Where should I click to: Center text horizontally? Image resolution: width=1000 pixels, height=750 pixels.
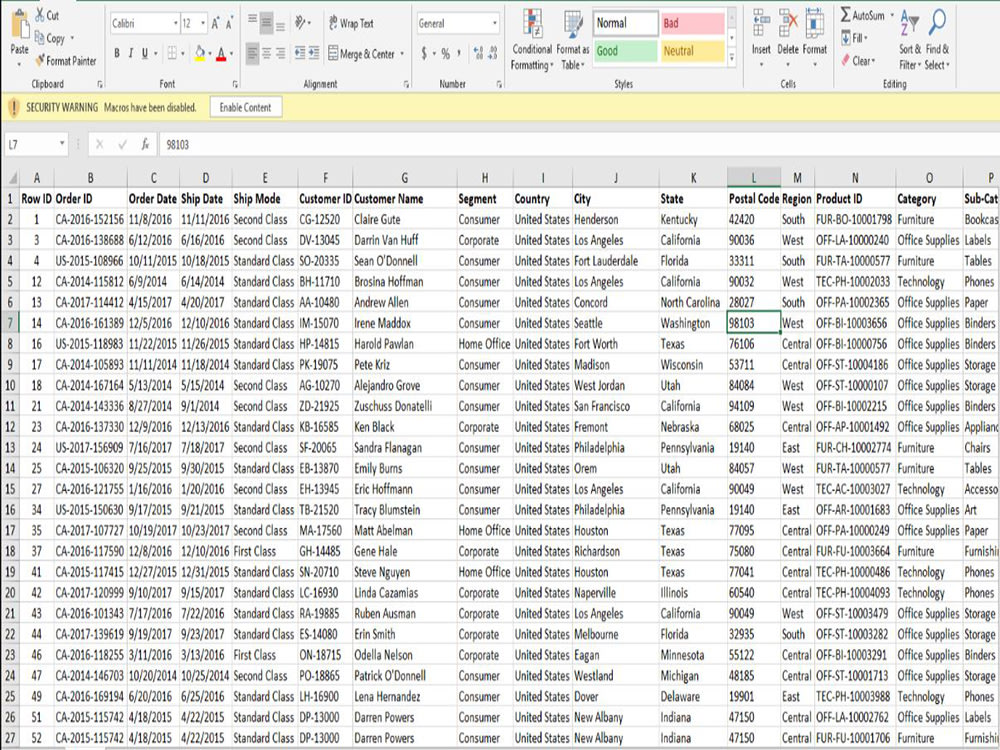(267, 54)
